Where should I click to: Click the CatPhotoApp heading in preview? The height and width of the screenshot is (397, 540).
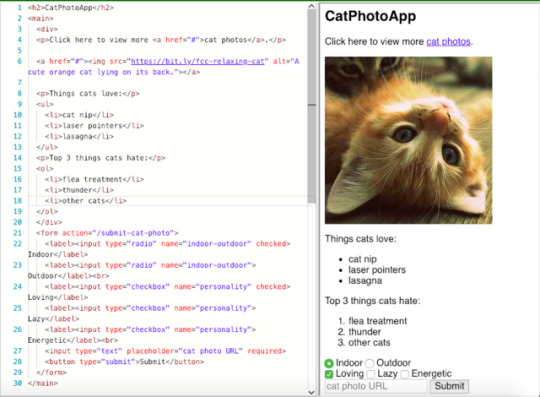(371, 16)
